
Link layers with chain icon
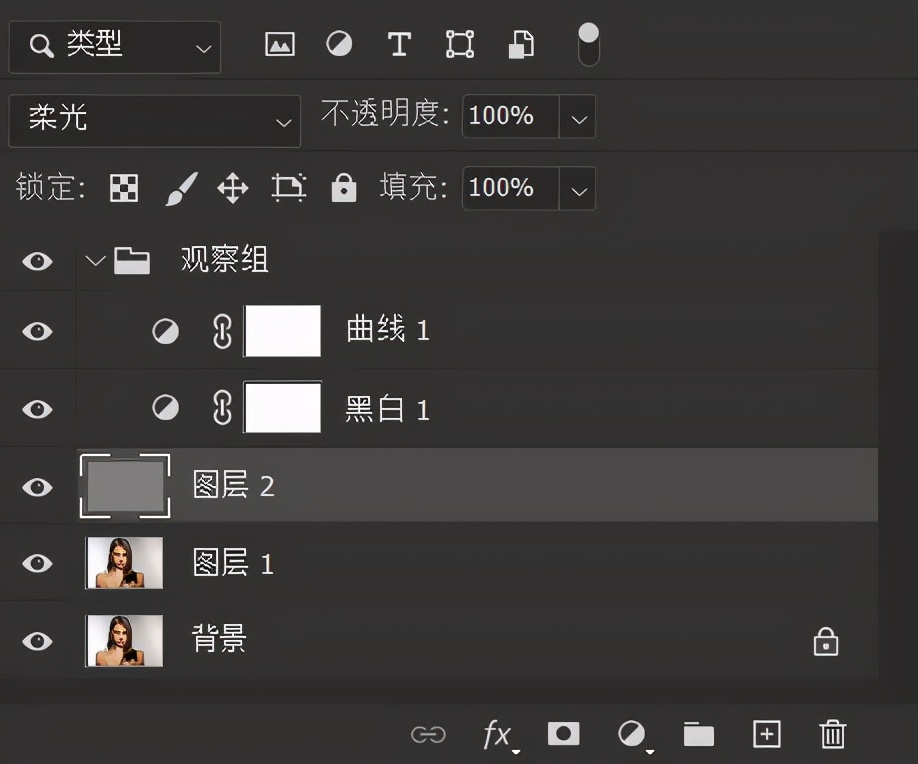[429, 734]
